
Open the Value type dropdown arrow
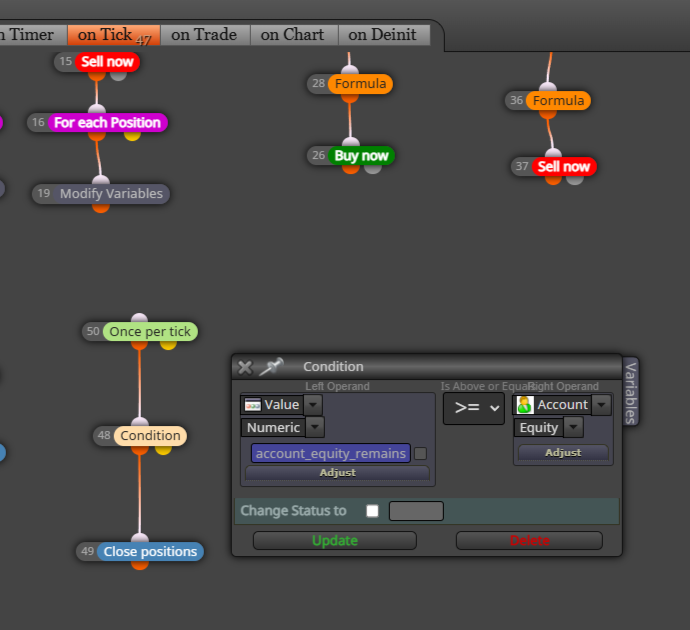coord(313,405)
